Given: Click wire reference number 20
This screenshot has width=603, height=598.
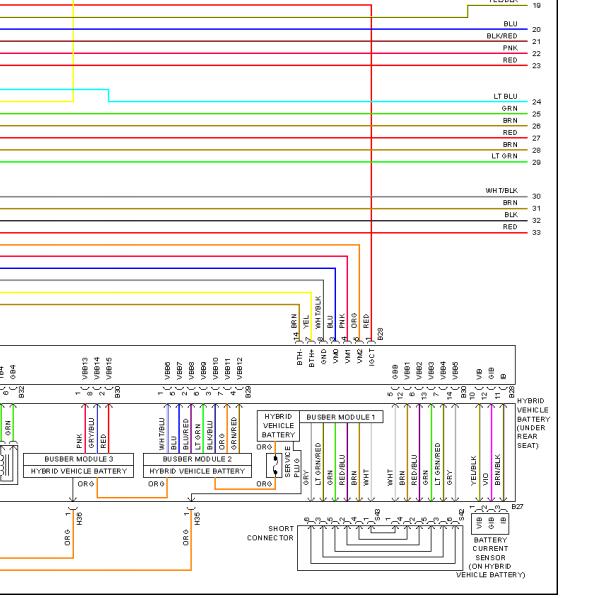Looking at the screenshot, I should coord(536,29).
